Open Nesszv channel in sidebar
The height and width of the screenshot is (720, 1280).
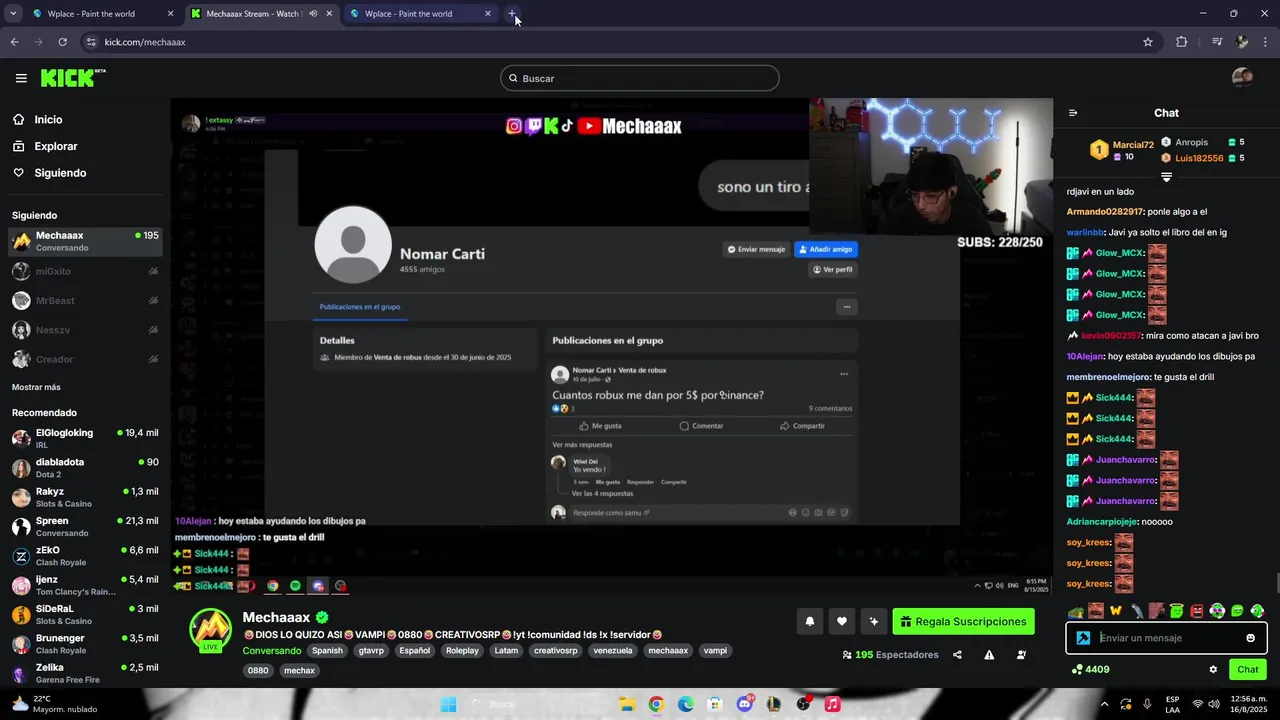[x=85, y=330]
